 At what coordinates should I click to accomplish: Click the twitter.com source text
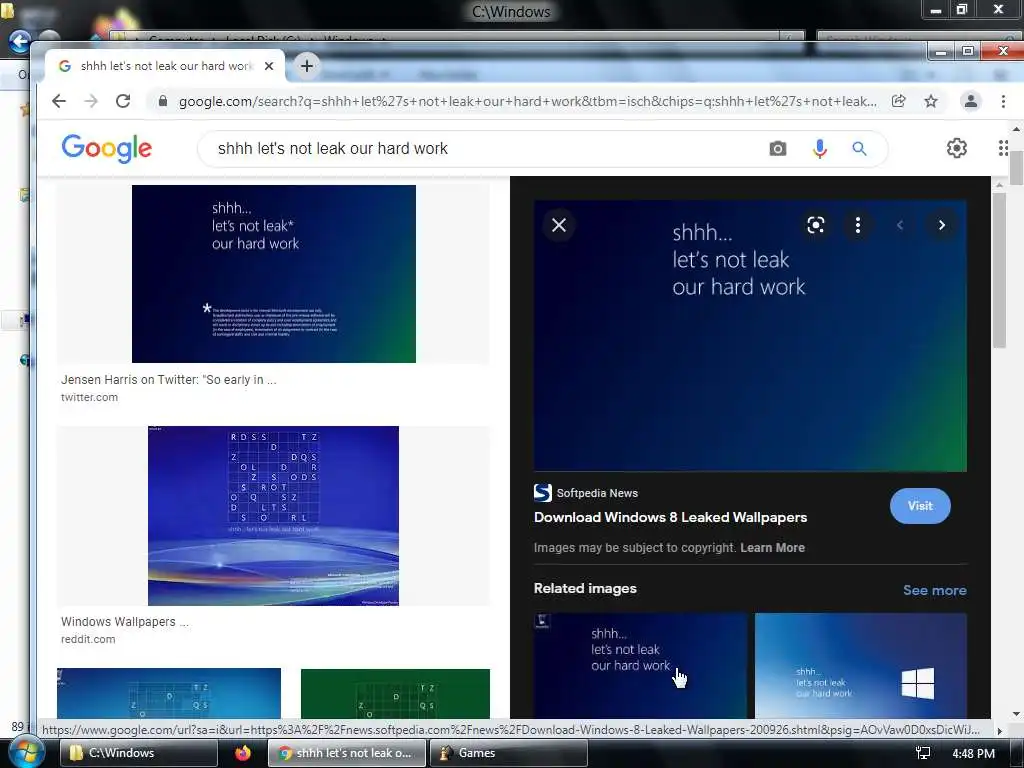pos(89,397)
